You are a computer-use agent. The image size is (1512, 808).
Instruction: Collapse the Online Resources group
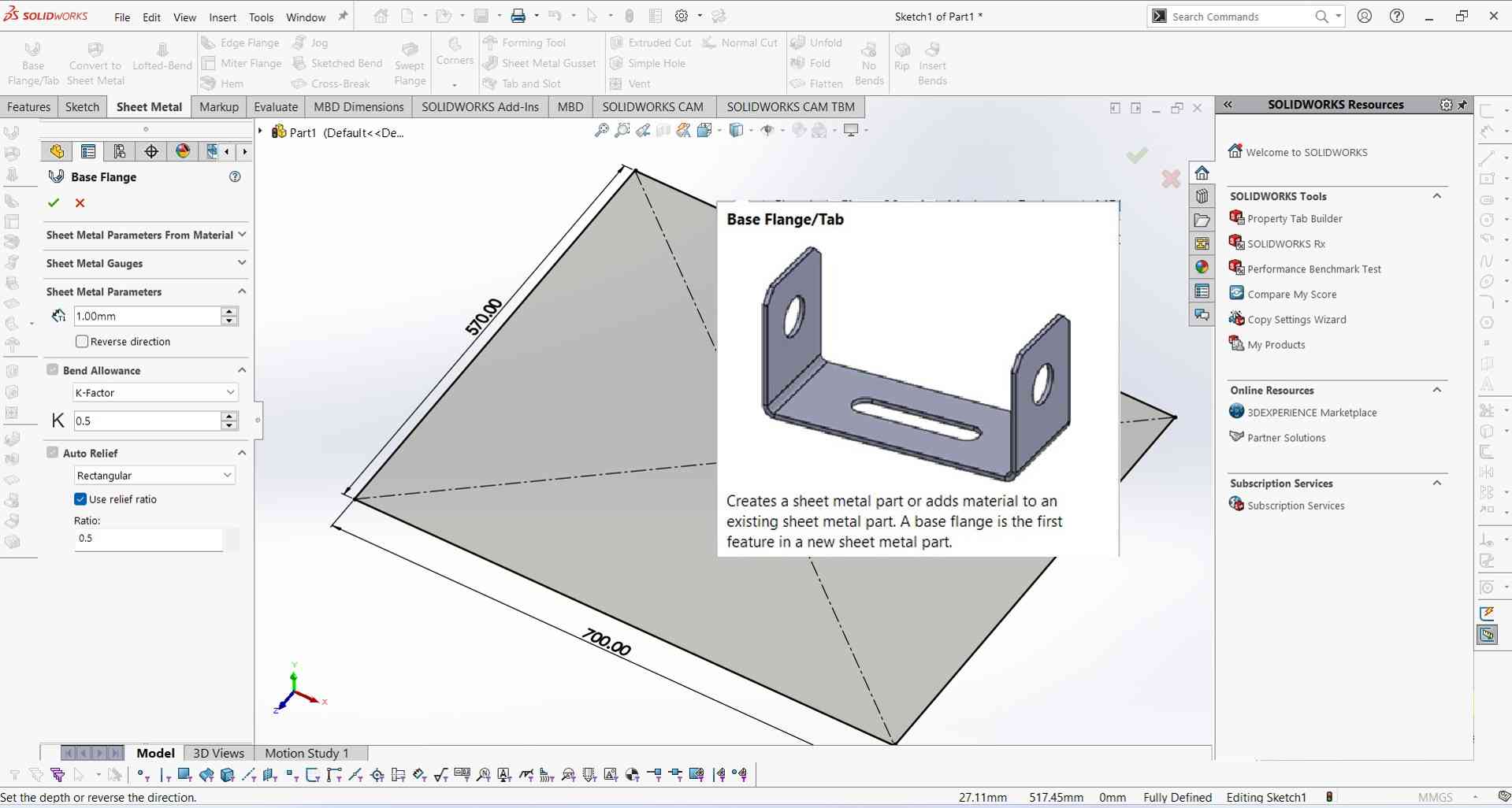1437,390
